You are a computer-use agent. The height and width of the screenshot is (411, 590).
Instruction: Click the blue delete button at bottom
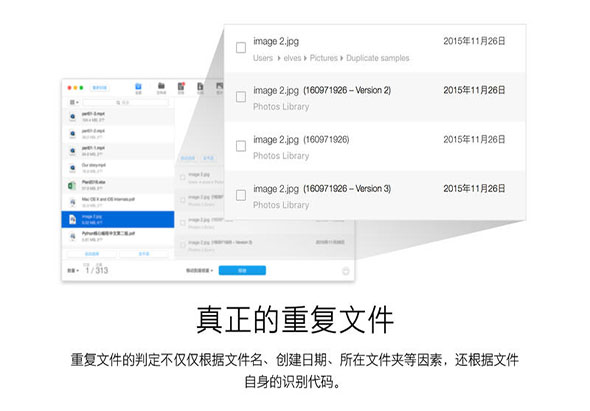[242, 270]
